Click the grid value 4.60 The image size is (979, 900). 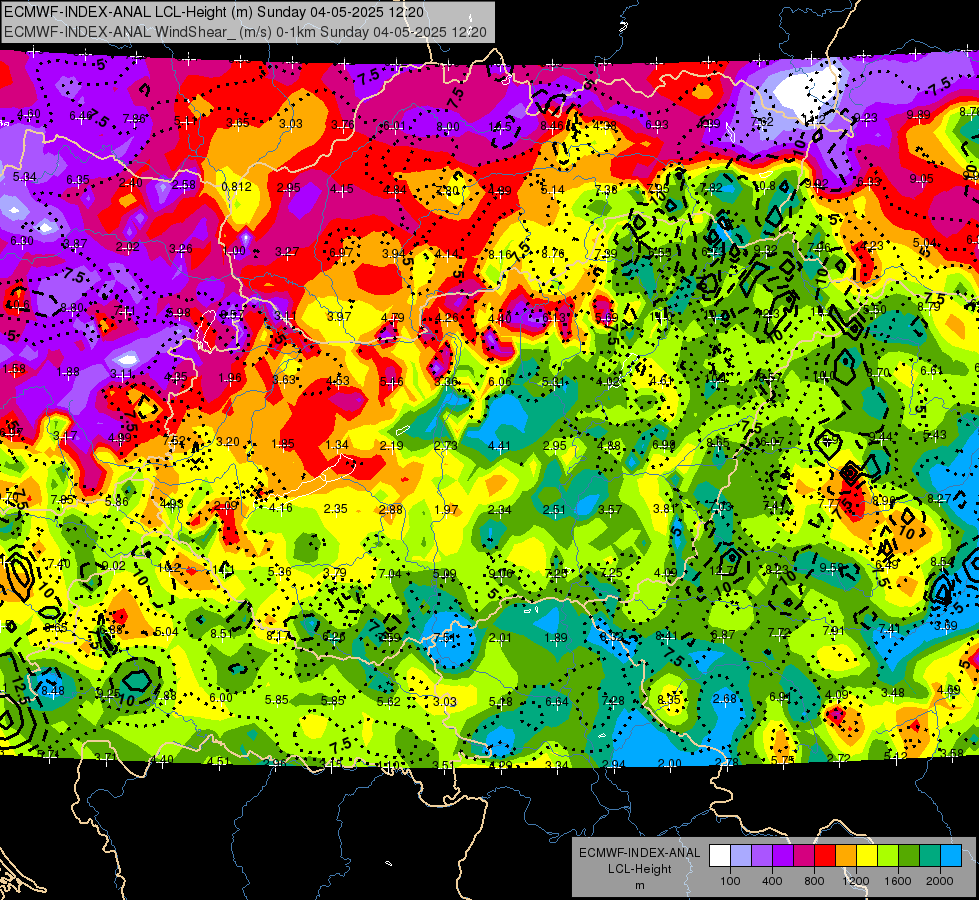tap(29, 114)
